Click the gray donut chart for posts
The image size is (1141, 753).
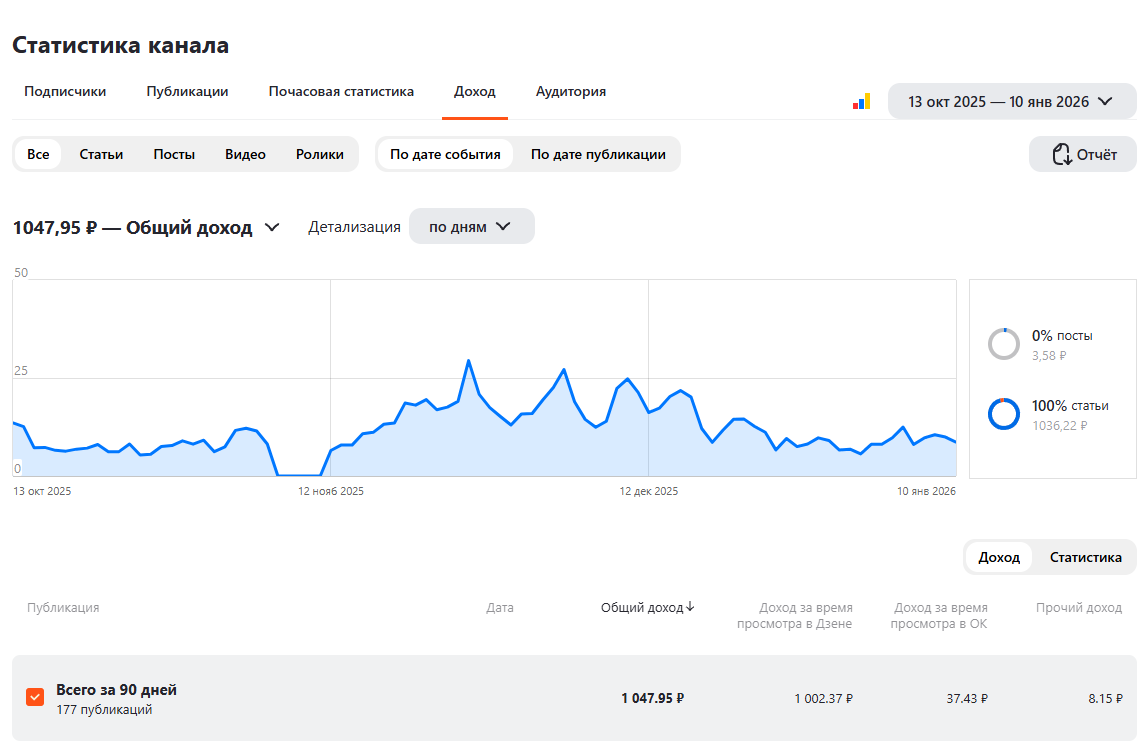point(1003,344)
